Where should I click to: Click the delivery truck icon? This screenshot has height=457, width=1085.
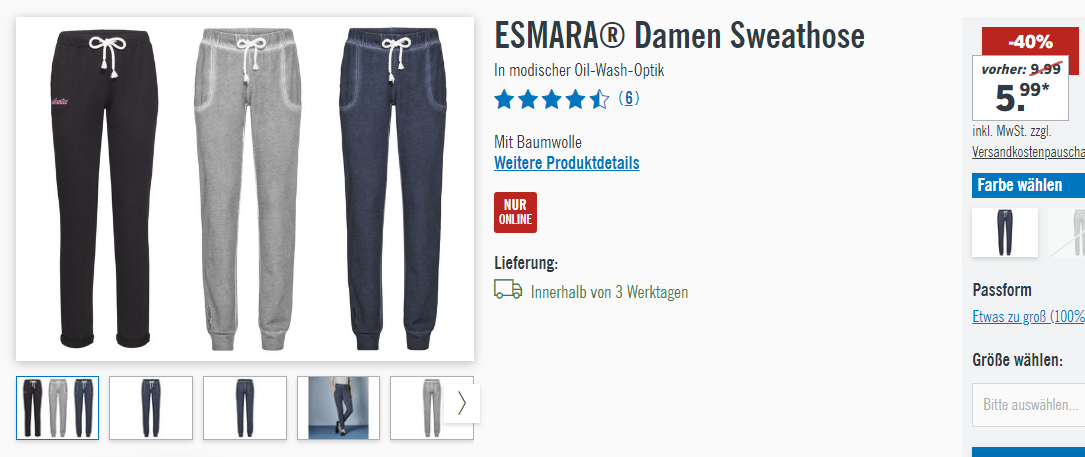tap(508, 289)
